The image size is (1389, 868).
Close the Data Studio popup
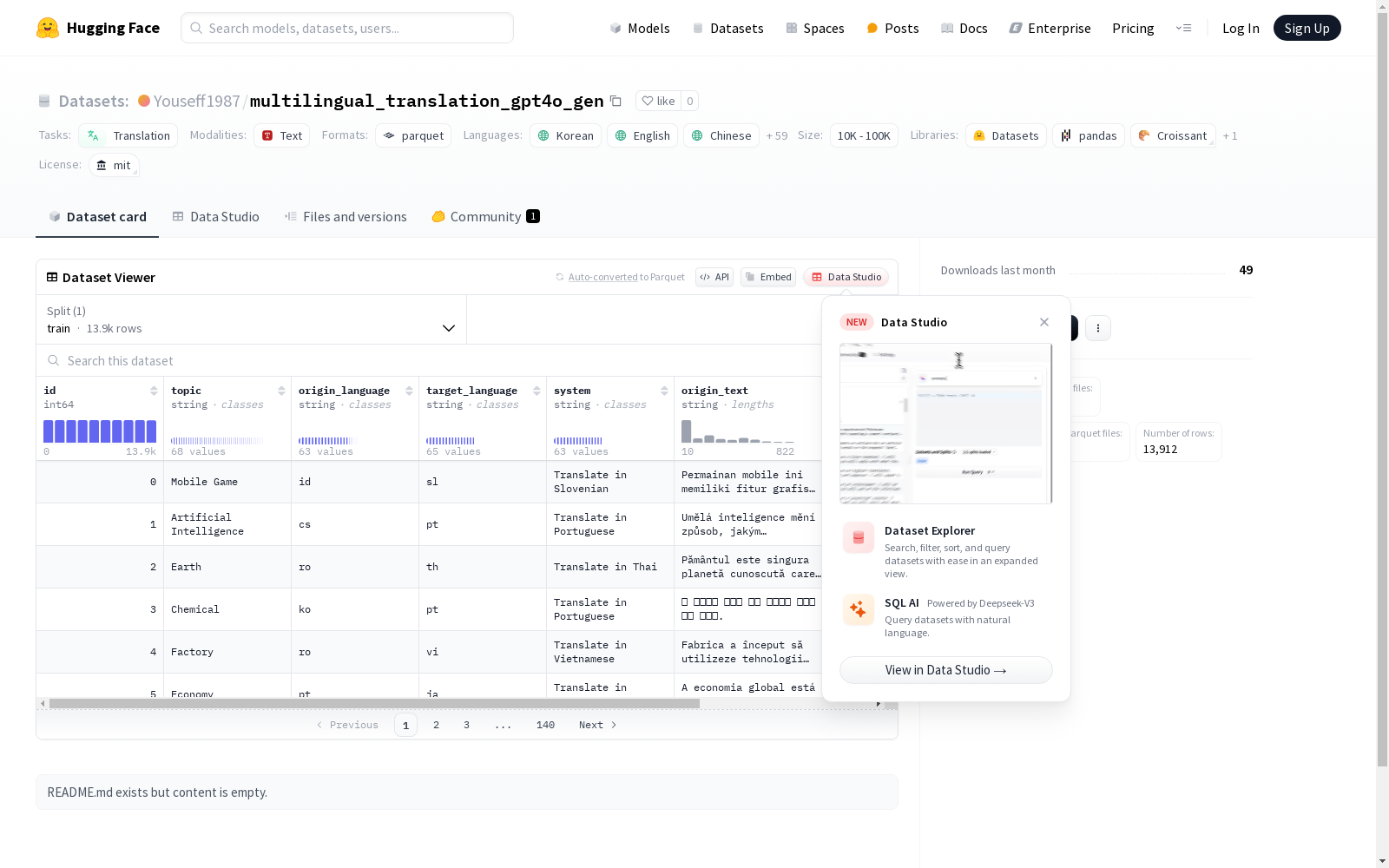1044,322
